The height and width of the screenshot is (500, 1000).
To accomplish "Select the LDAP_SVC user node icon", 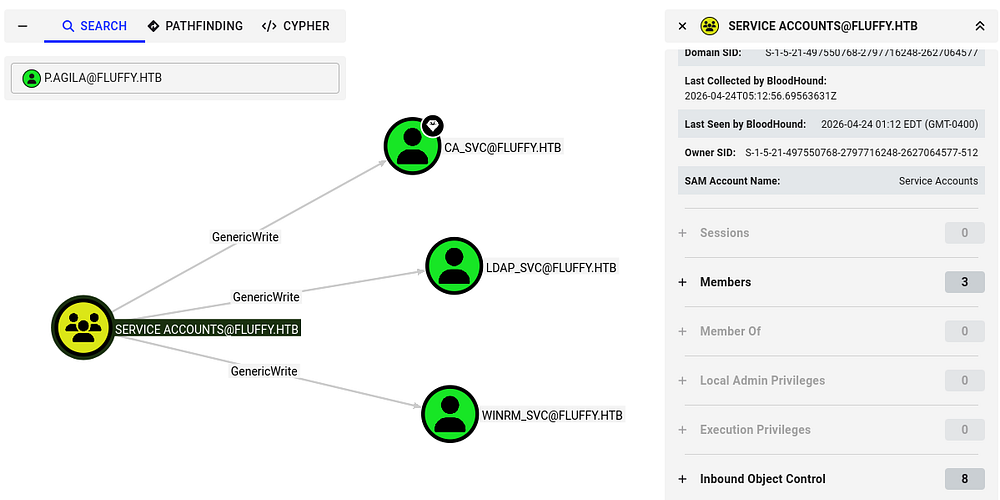I will [454, 266].
